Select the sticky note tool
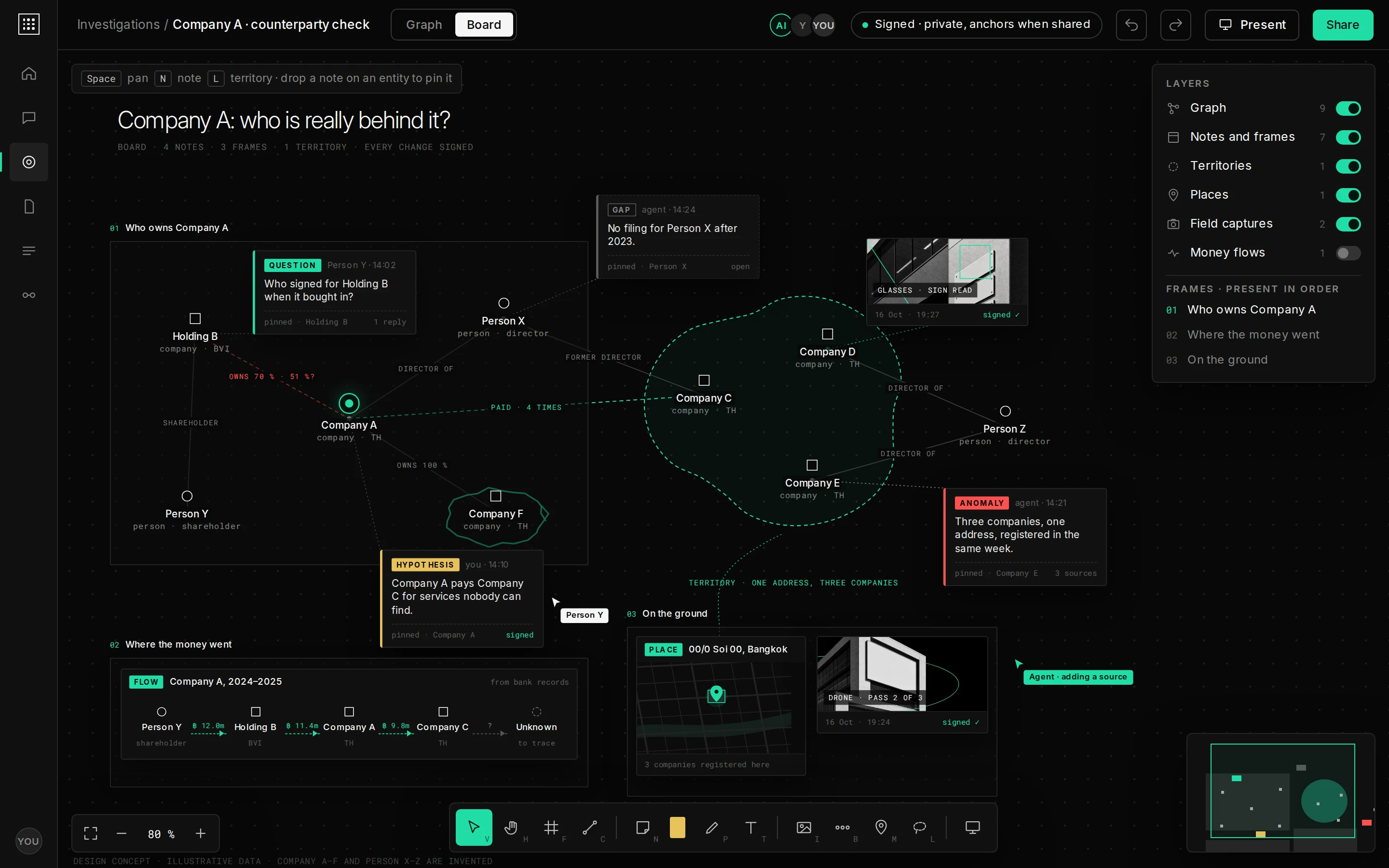This screenshot has height=868, width=1389. click(643, 827)
